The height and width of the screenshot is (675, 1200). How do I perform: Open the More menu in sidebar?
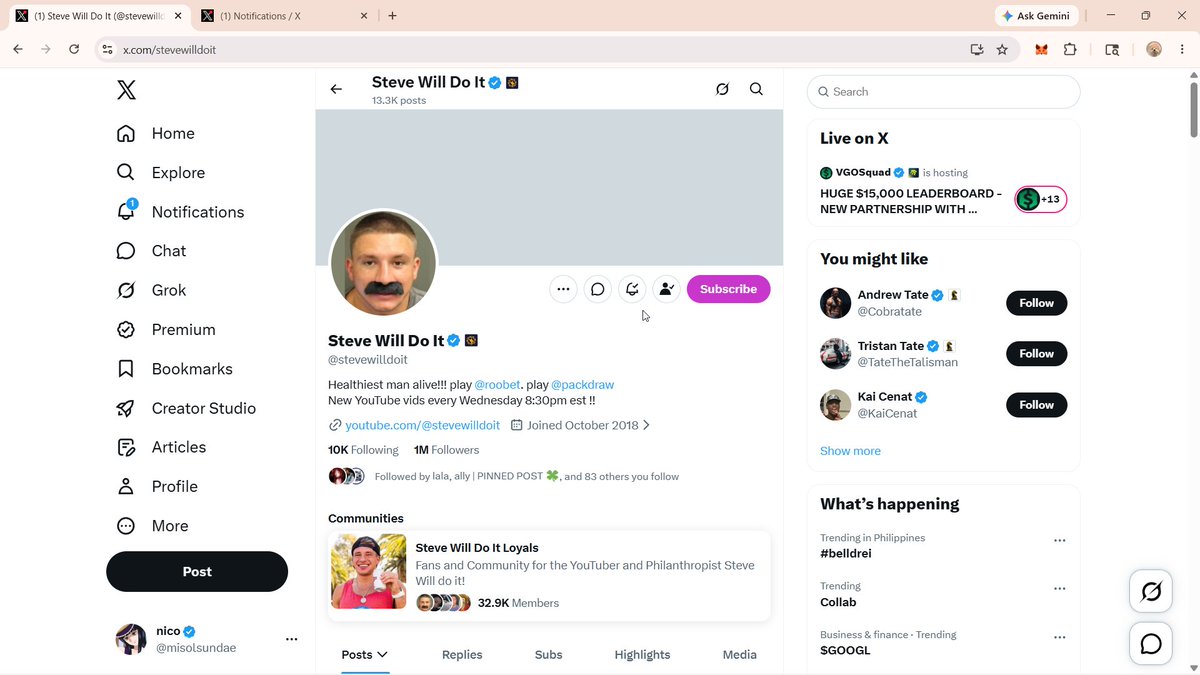tap(153, 526)
